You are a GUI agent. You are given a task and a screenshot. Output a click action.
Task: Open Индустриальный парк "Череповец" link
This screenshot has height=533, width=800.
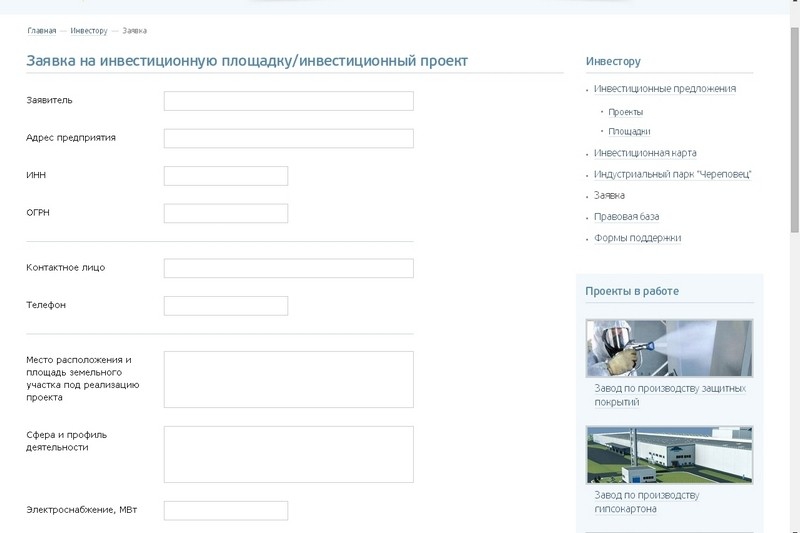(671, 174)
